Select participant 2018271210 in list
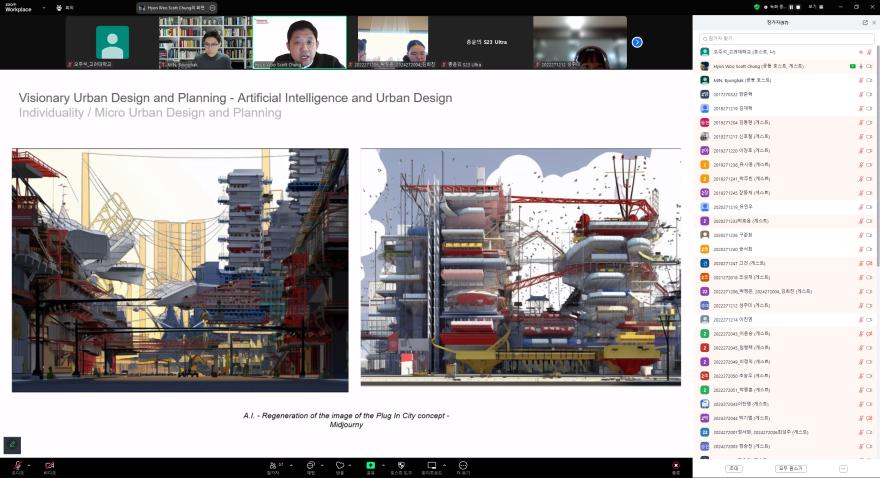The height and width of the screenshot is (478, 880). (x=786, y=108)
